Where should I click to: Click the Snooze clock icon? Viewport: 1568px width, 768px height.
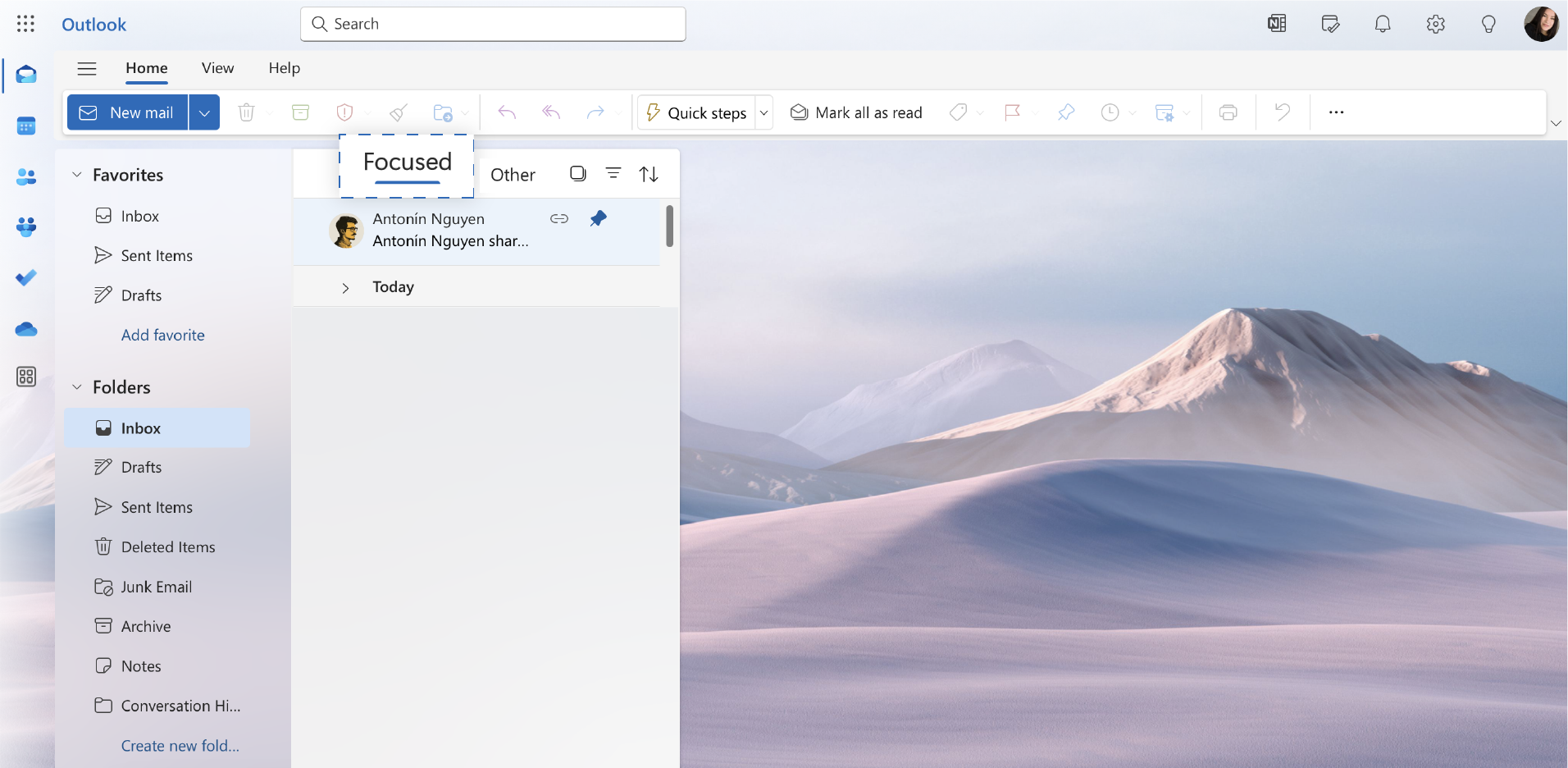click(1110, 112)
